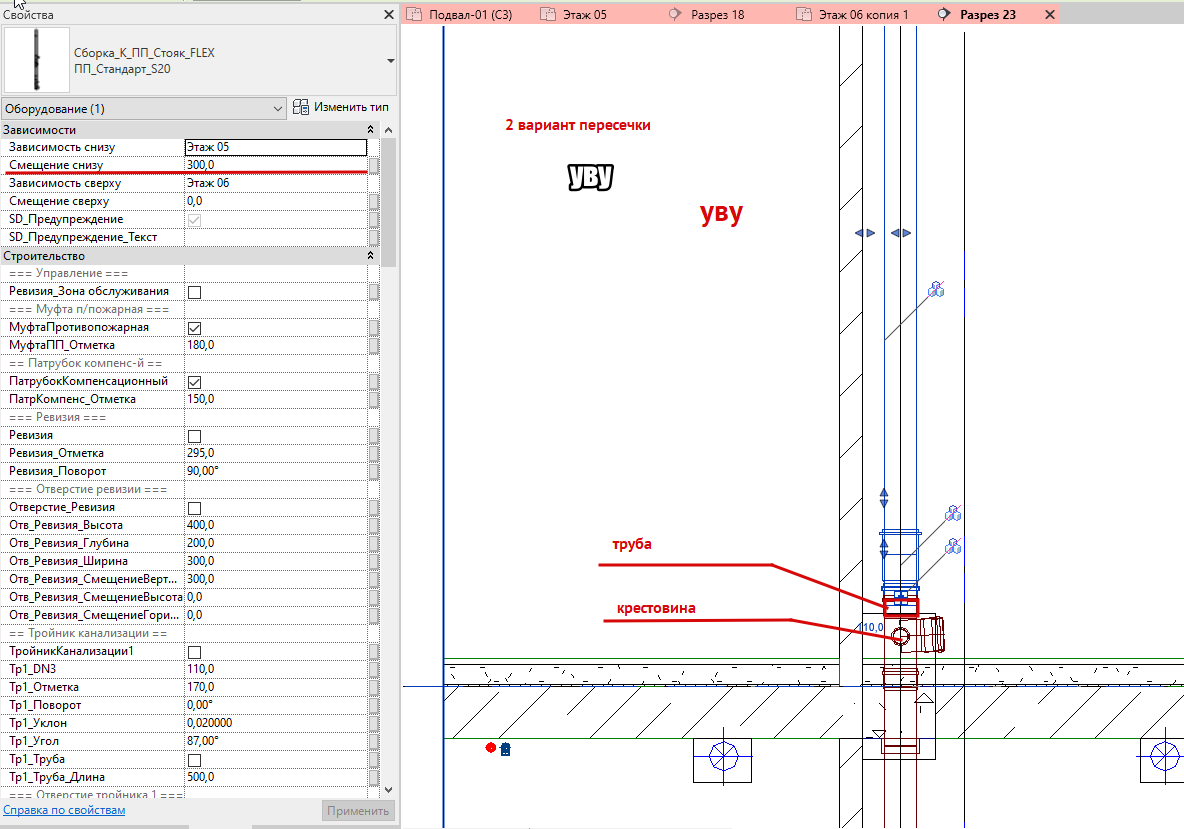Image resolution: width=1184 pixels, height=829 pixels.
Task: Click the Изменить тип button label
Action: pos(351,107)
